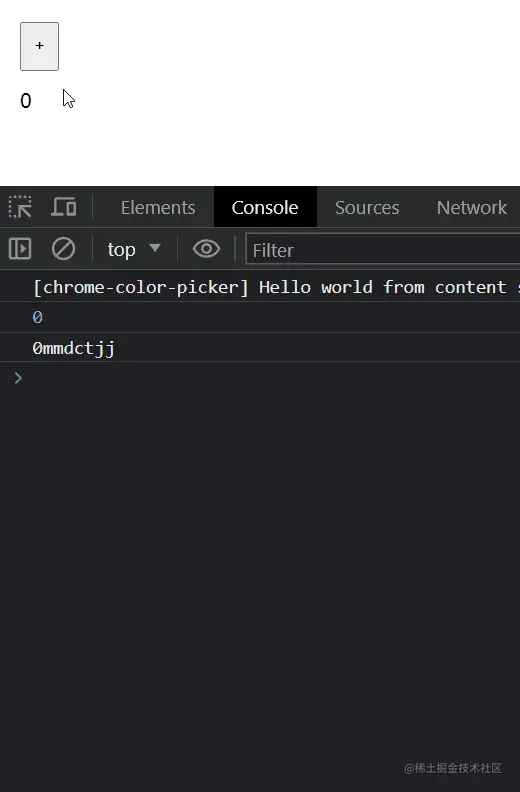Image resolution: width=520 pixels, height=792 pixels.
Task: Open the Sources tab
Action: coord(367,207)
